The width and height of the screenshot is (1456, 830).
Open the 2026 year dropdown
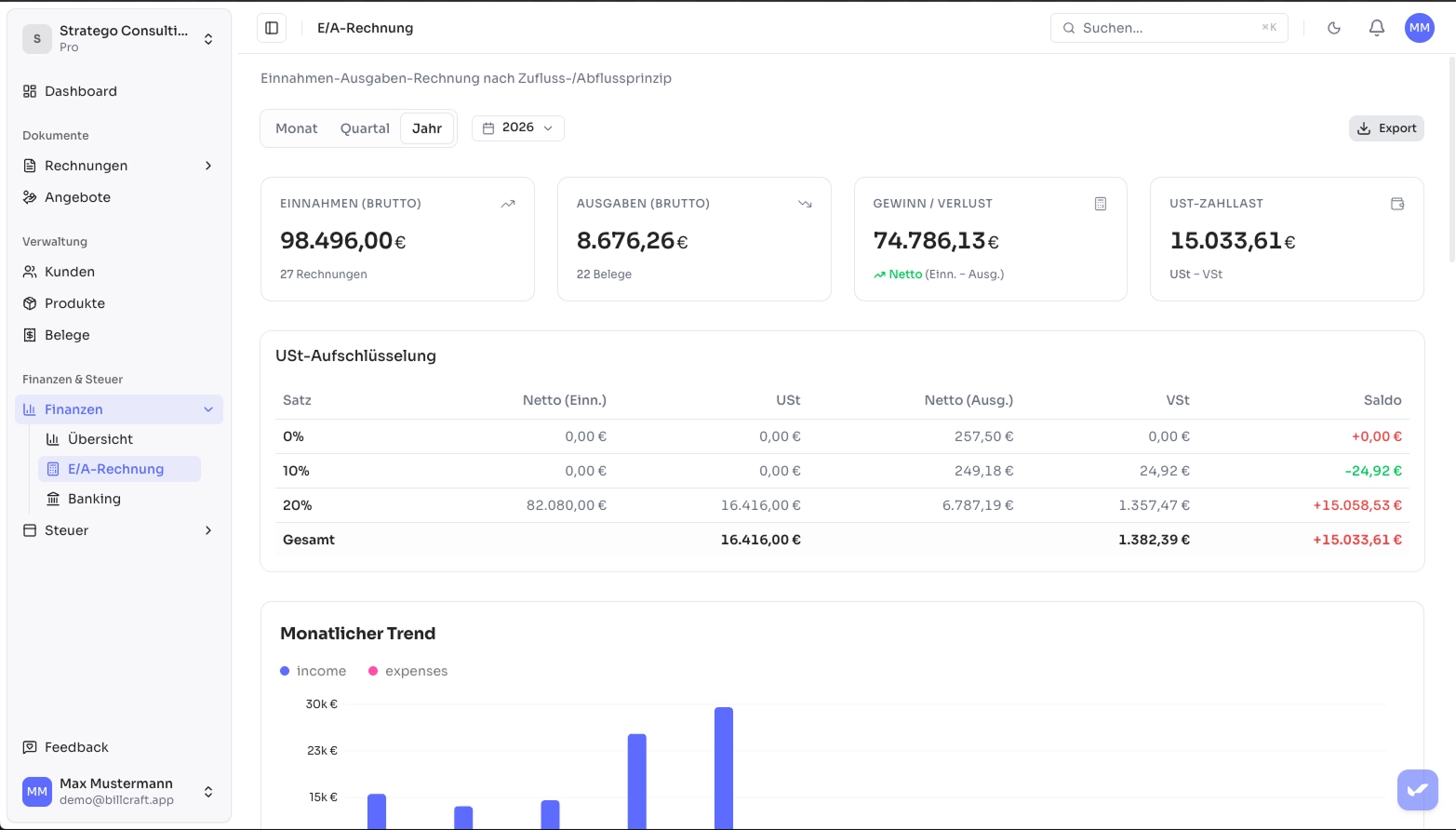(518, 127)
